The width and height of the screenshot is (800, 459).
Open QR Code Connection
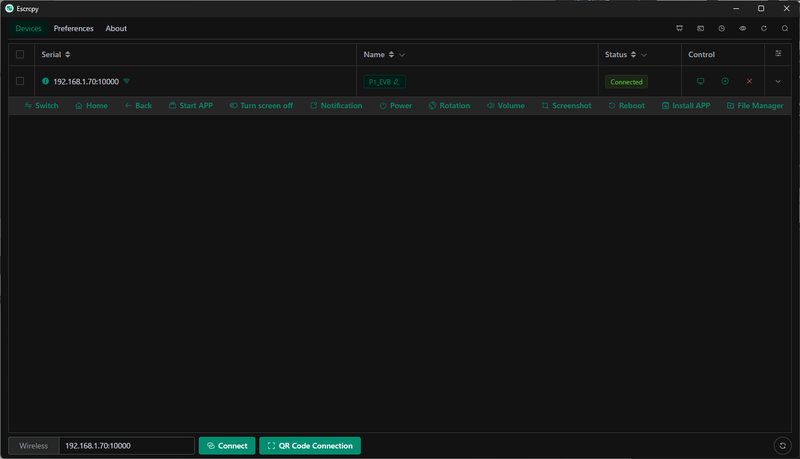pyautogui.click(x=310, y=446)
